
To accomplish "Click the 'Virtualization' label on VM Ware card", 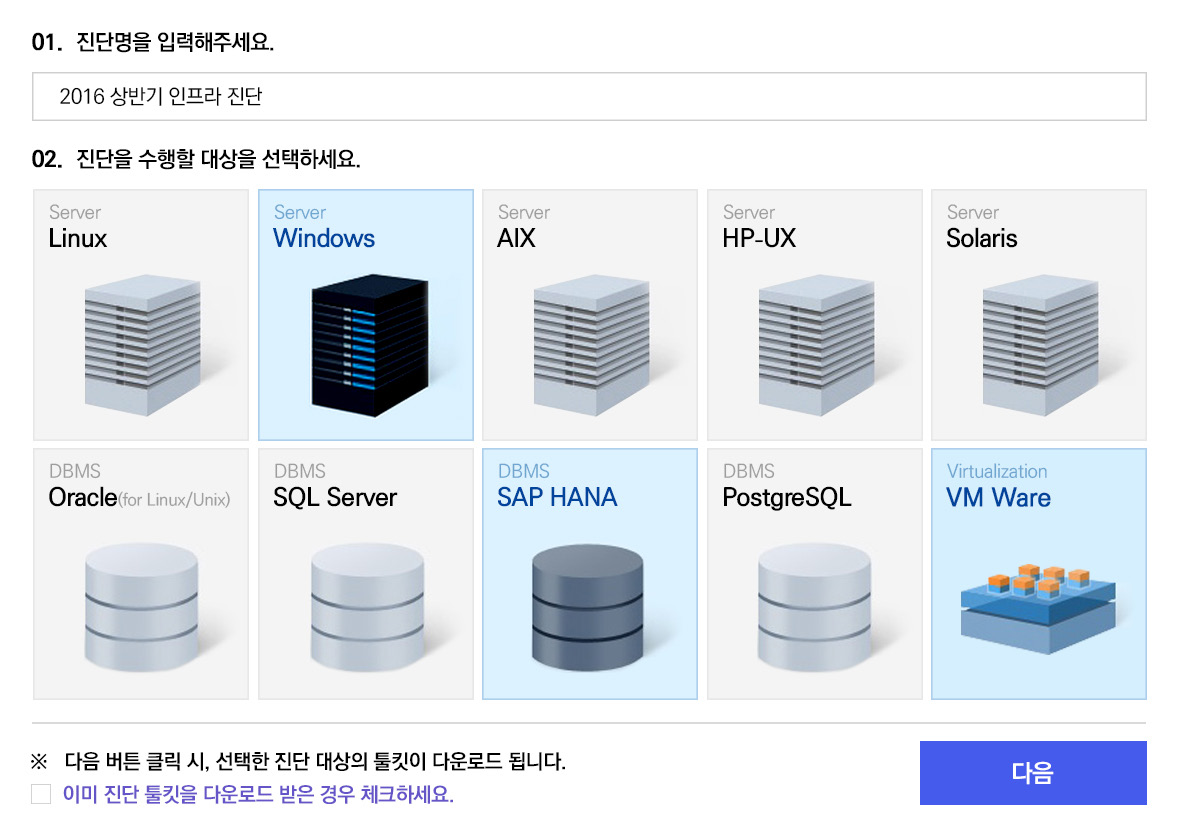I will coord(996,471).
